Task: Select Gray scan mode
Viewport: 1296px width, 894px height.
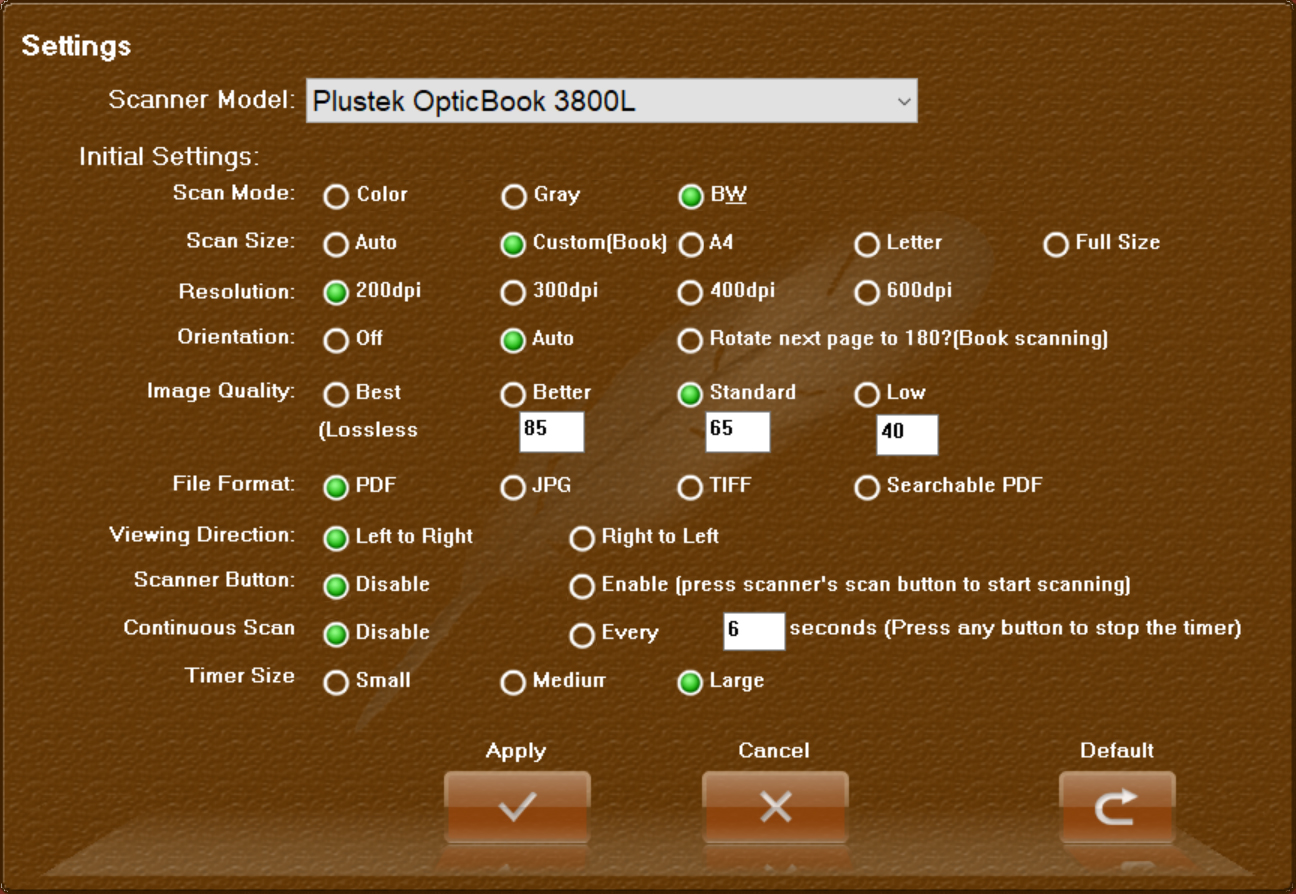Action: [x=512, y=196]
